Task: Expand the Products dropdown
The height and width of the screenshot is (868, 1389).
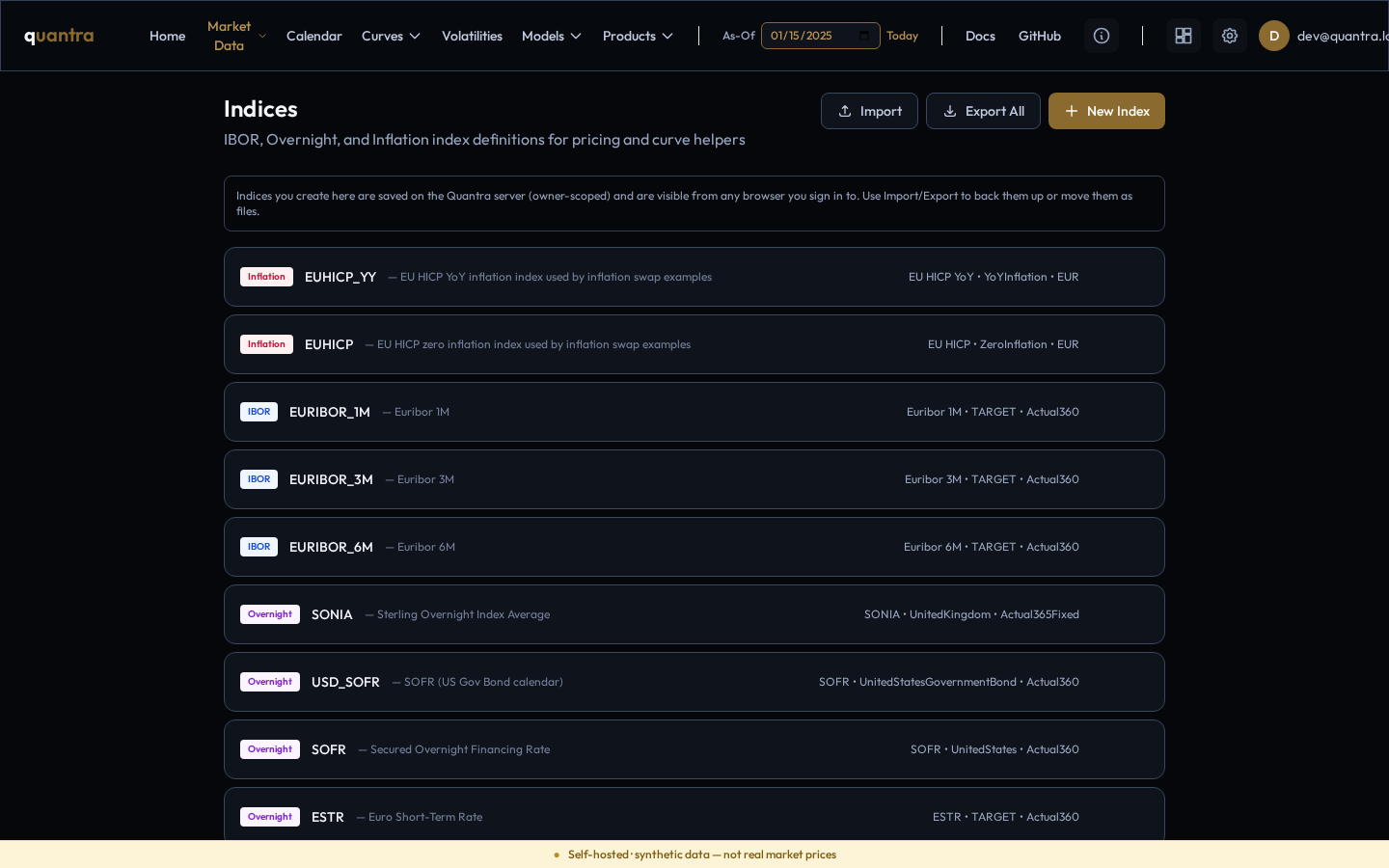Action: pos(638,36)
